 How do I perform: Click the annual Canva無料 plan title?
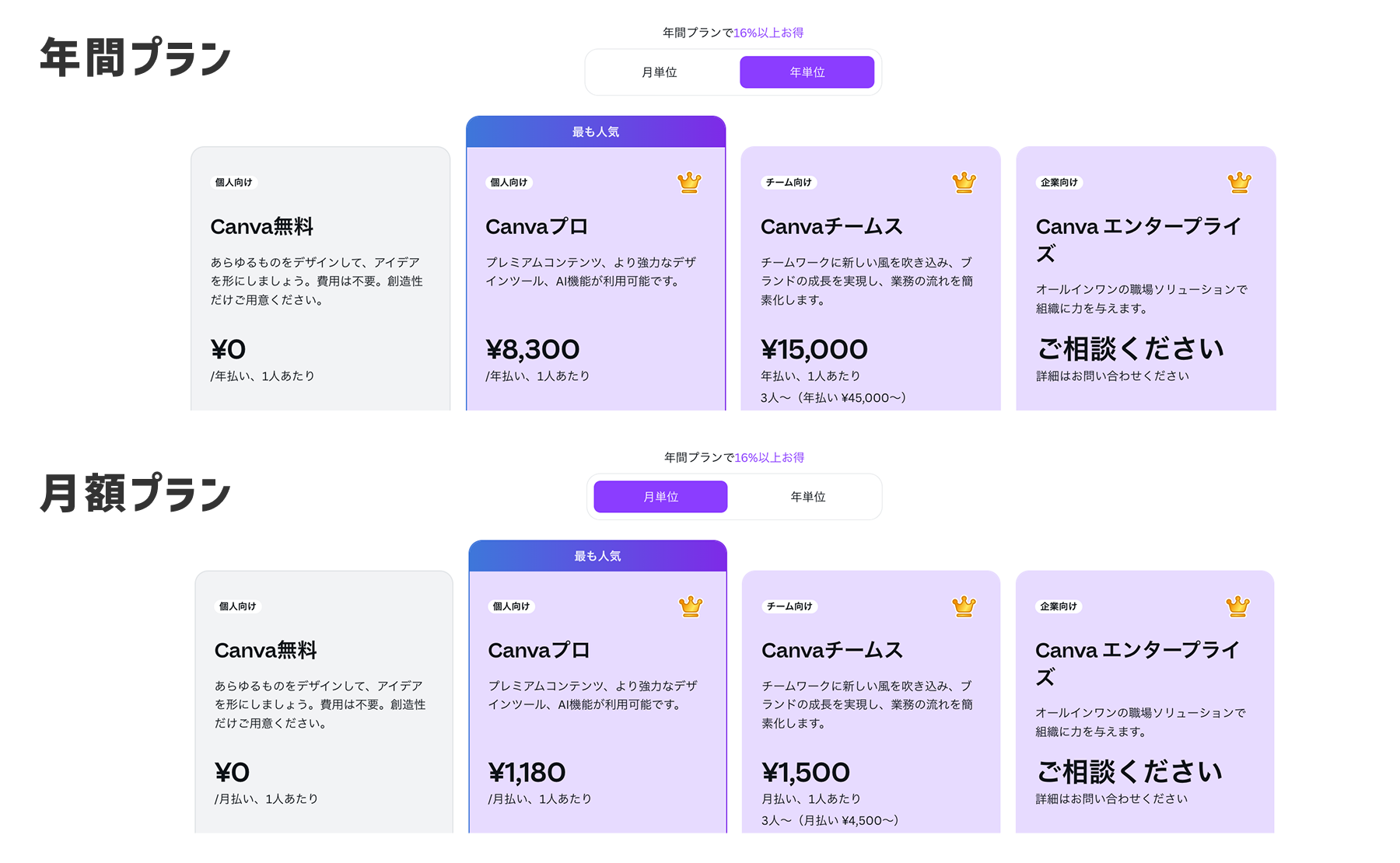click(x=261, y=227)
